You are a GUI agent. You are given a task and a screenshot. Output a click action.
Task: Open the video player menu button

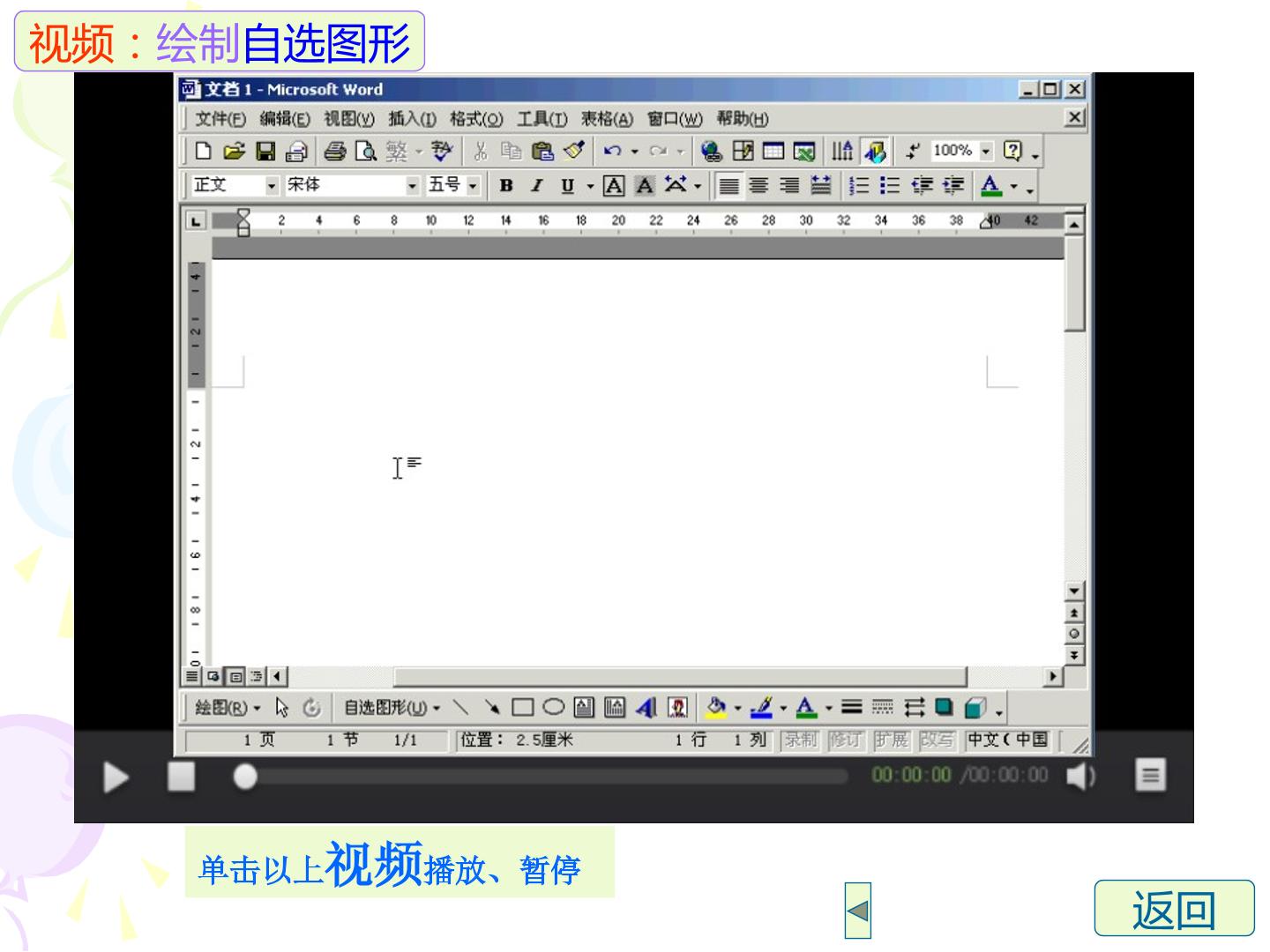pos(1150,776)
